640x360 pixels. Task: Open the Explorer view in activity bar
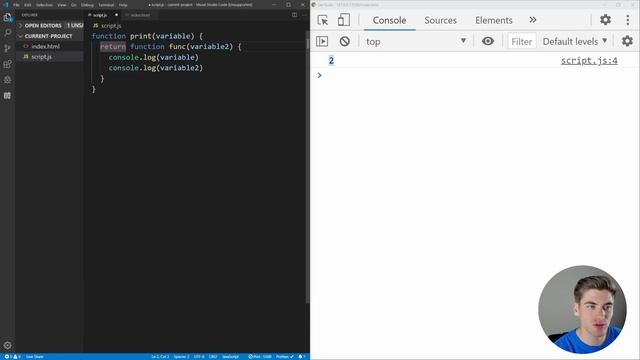coord(7,17)
